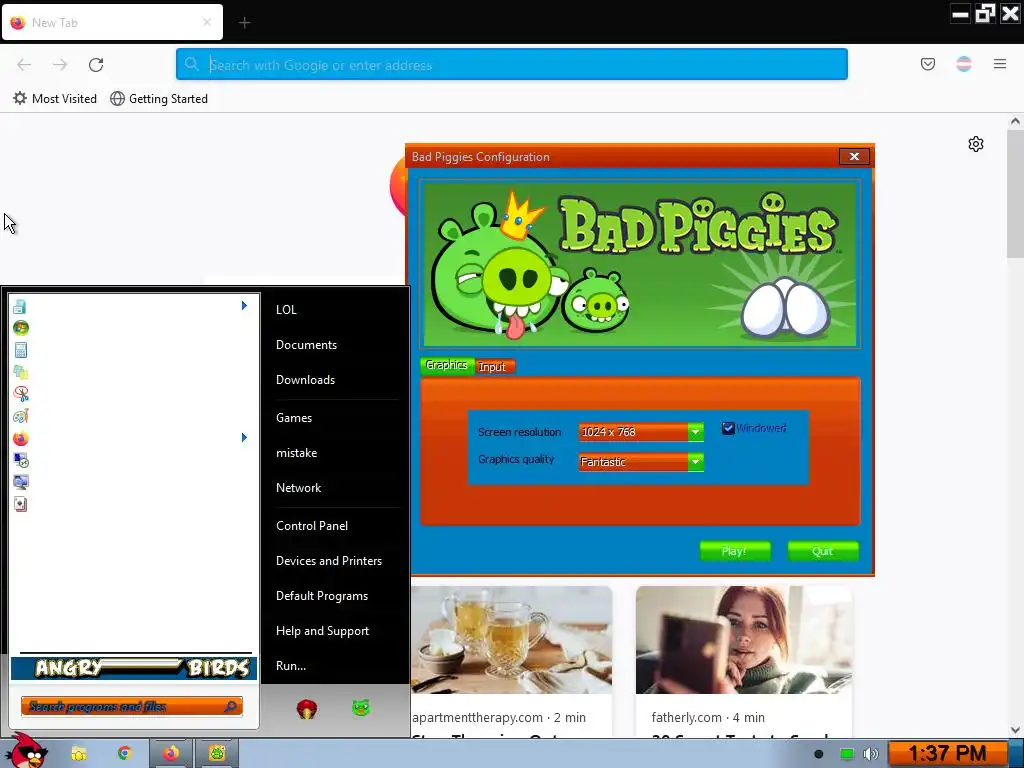This screenshot has width=1024, height=768.
Task: Click the Firefox address search bar
Action: tap(512, 64)
